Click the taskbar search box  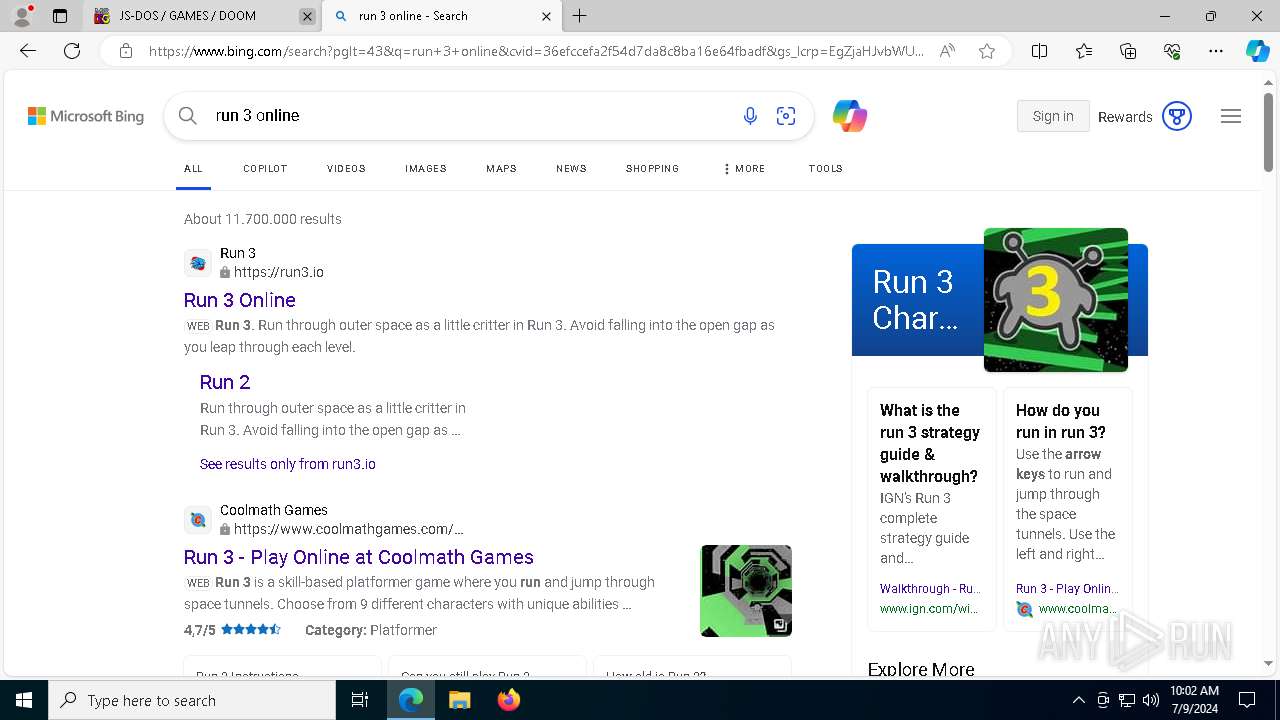coord(192,700)
